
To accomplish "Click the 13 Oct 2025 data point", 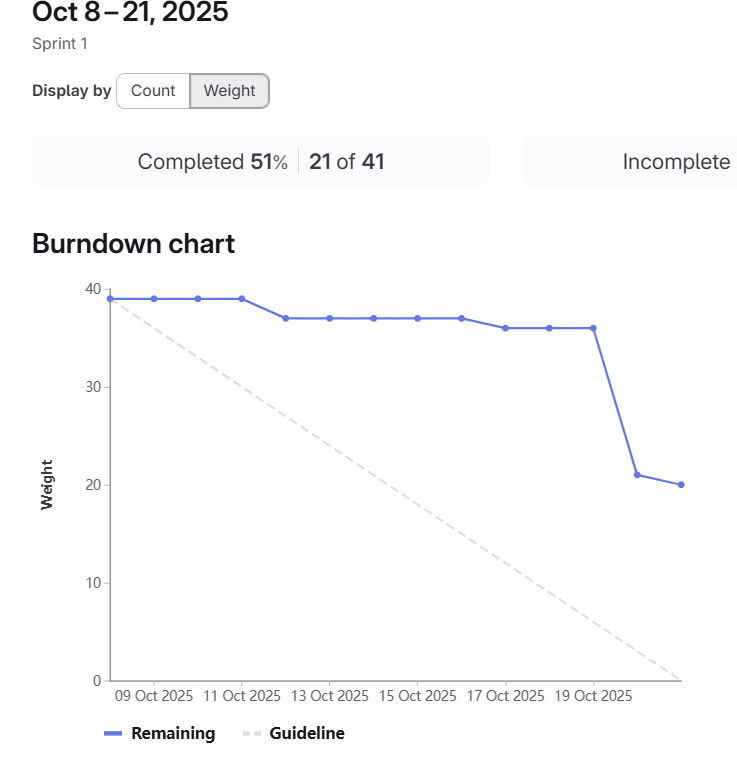I will (330, 318).
